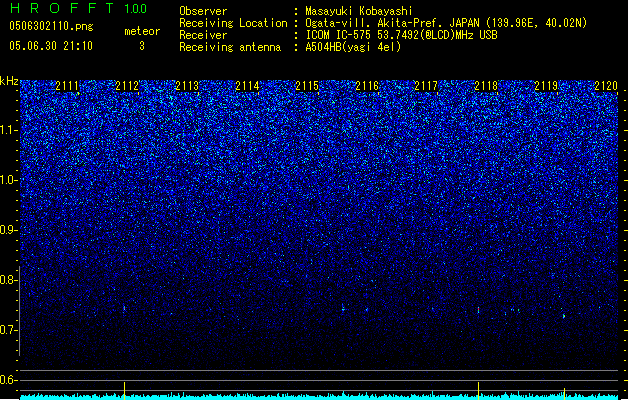Click the Receiving Location label
The width and height of the screenshot is (629, 400).
click(233, 23)
